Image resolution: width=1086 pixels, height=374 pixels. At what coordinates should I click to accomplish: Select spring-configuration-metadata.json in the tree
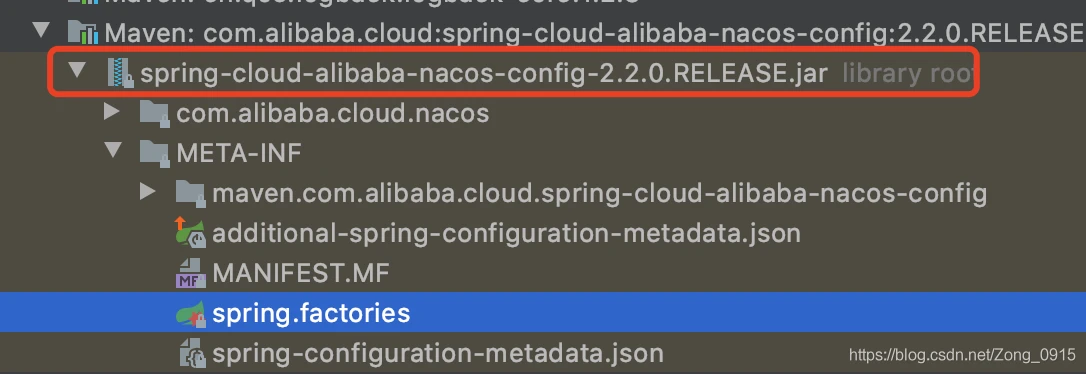tap(438, 353)
